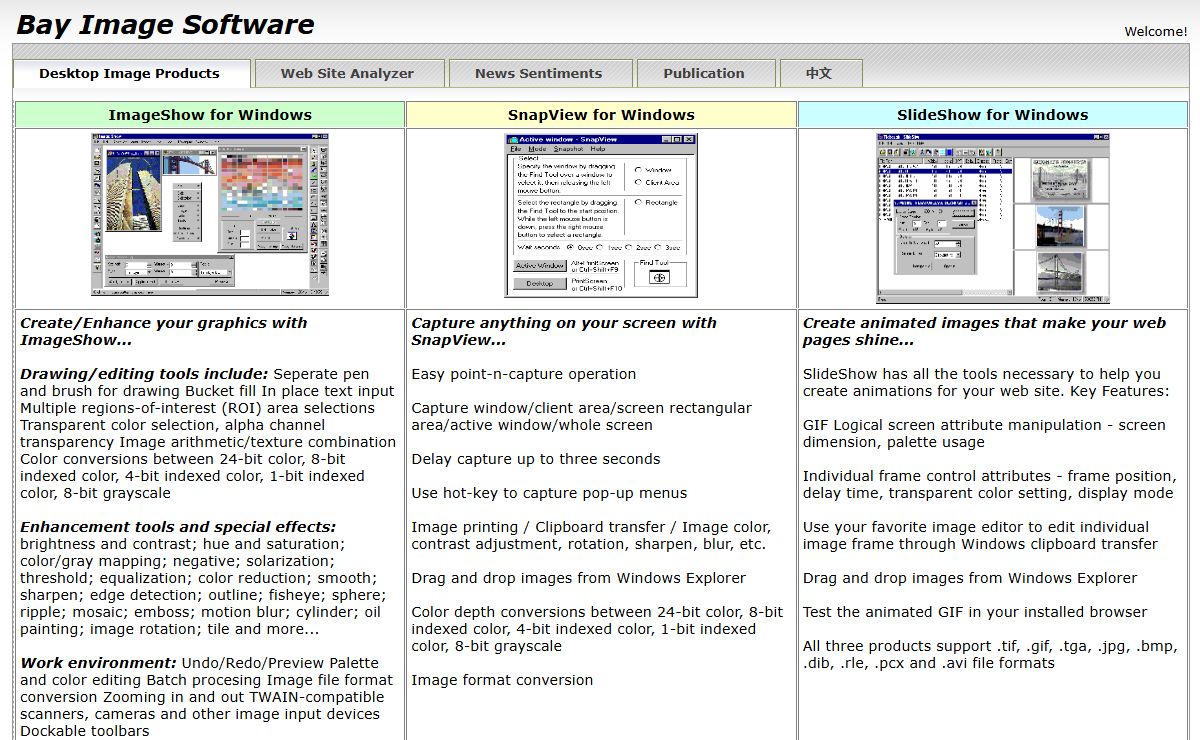The image size is (1200, 740).
Task: Click 'Enhancement tools and special effects:' text
Action: [x=178, y=527]
